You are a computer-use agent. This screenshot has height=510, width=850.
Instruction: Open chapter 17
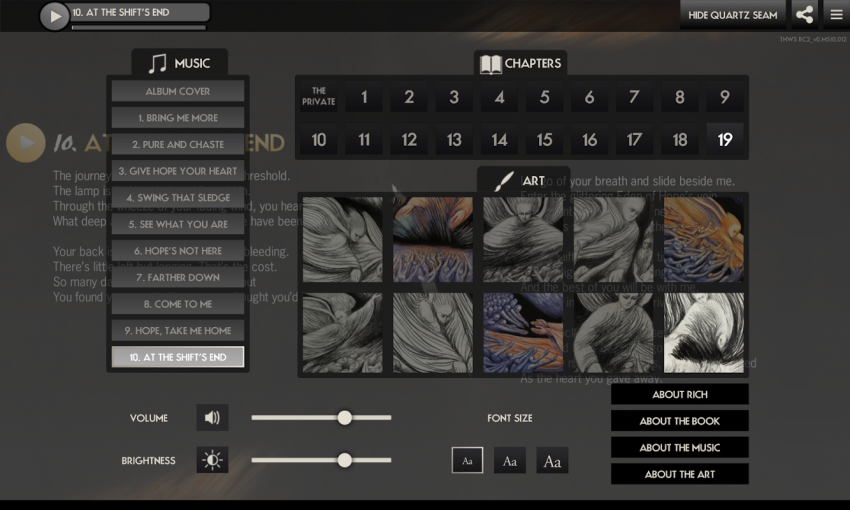tap(634, 139)
